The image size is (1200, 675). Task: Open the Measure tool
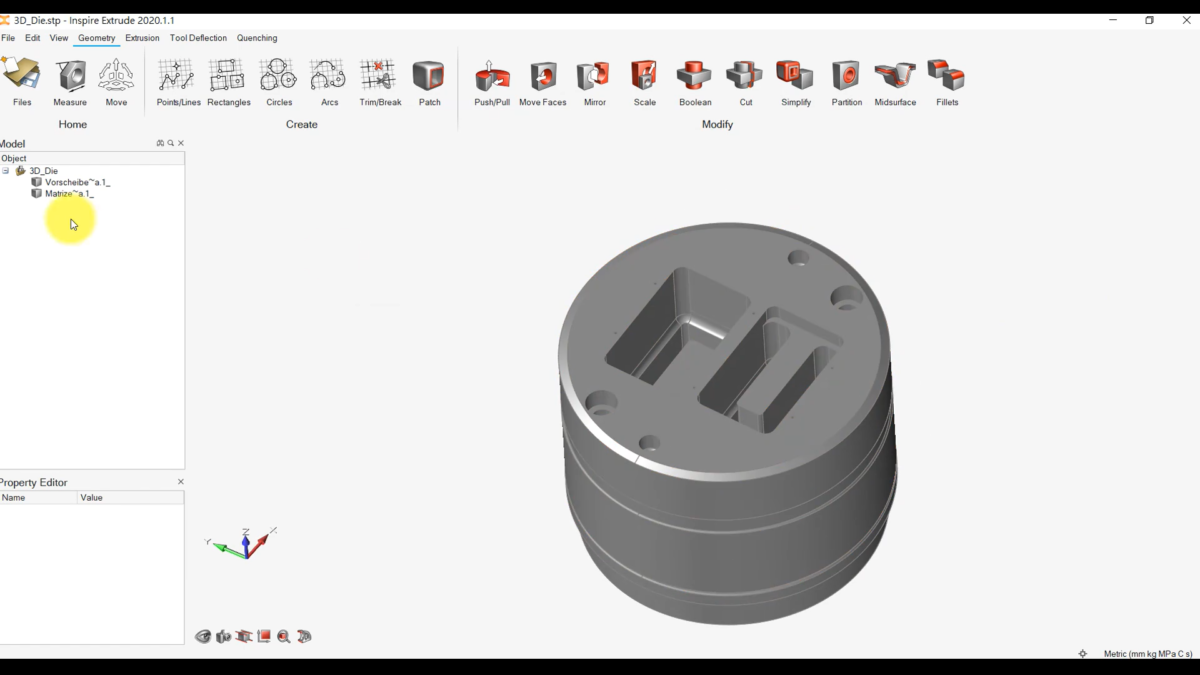click(x=70, y=78)
